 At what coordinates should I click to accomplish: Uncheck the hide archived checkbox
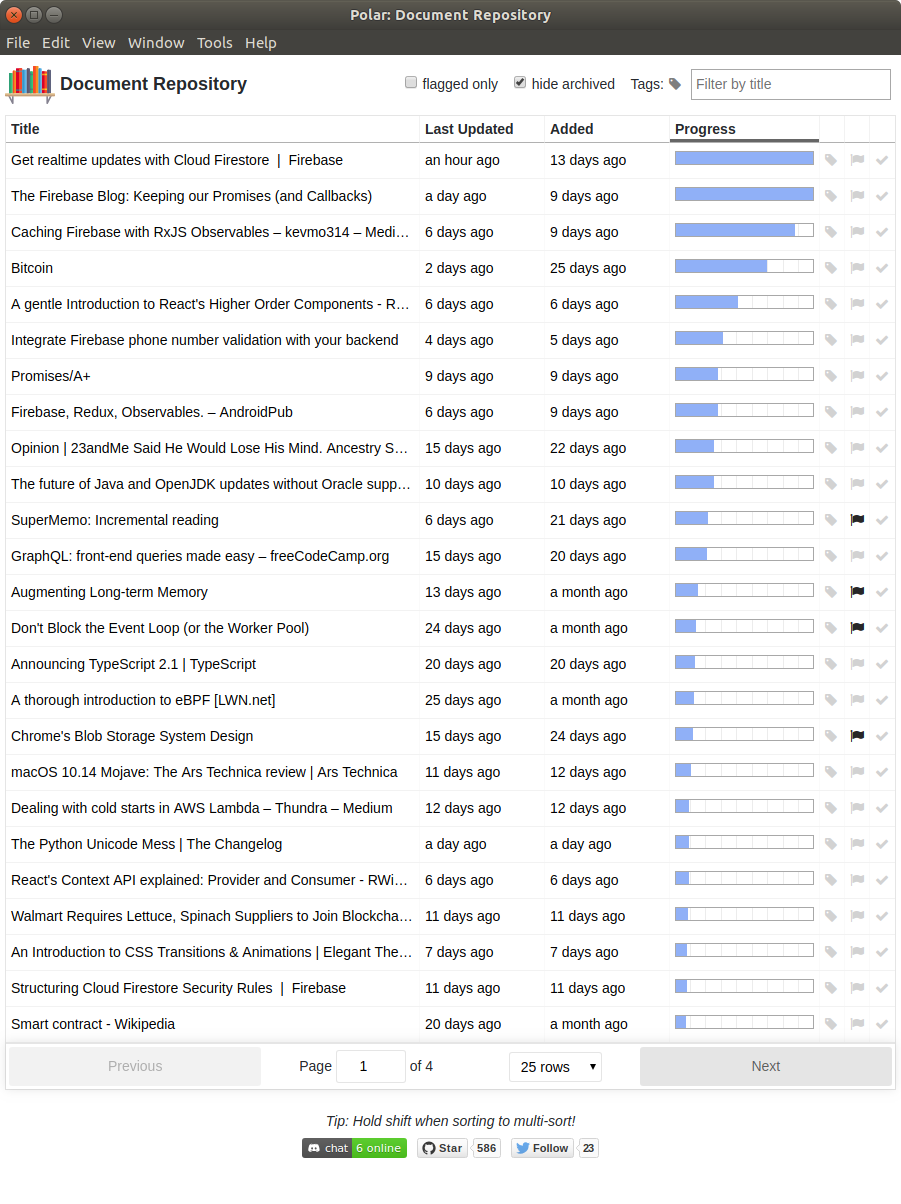click(x=520, y=83)
